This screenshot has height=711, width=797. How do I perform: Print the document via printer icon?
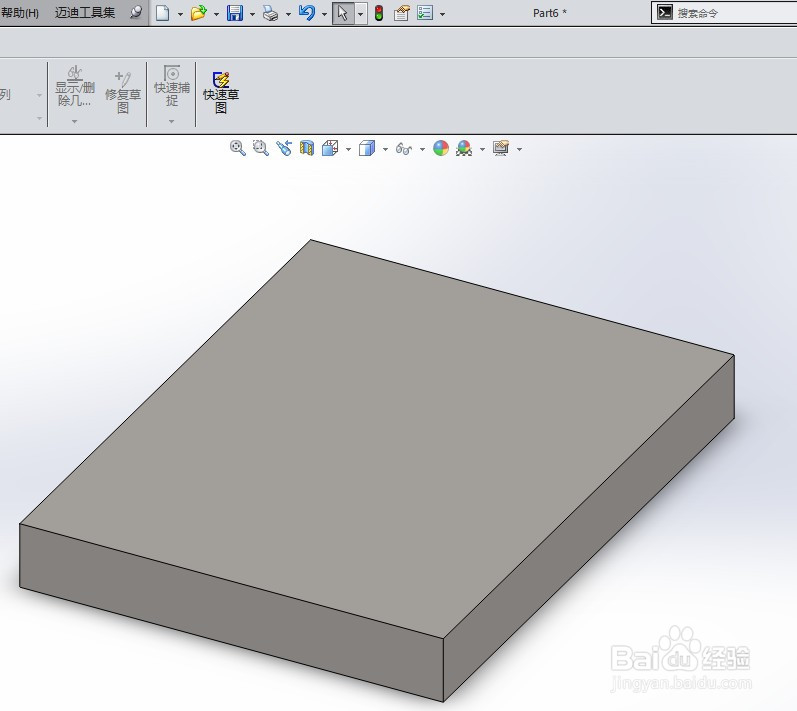point(270,13)
